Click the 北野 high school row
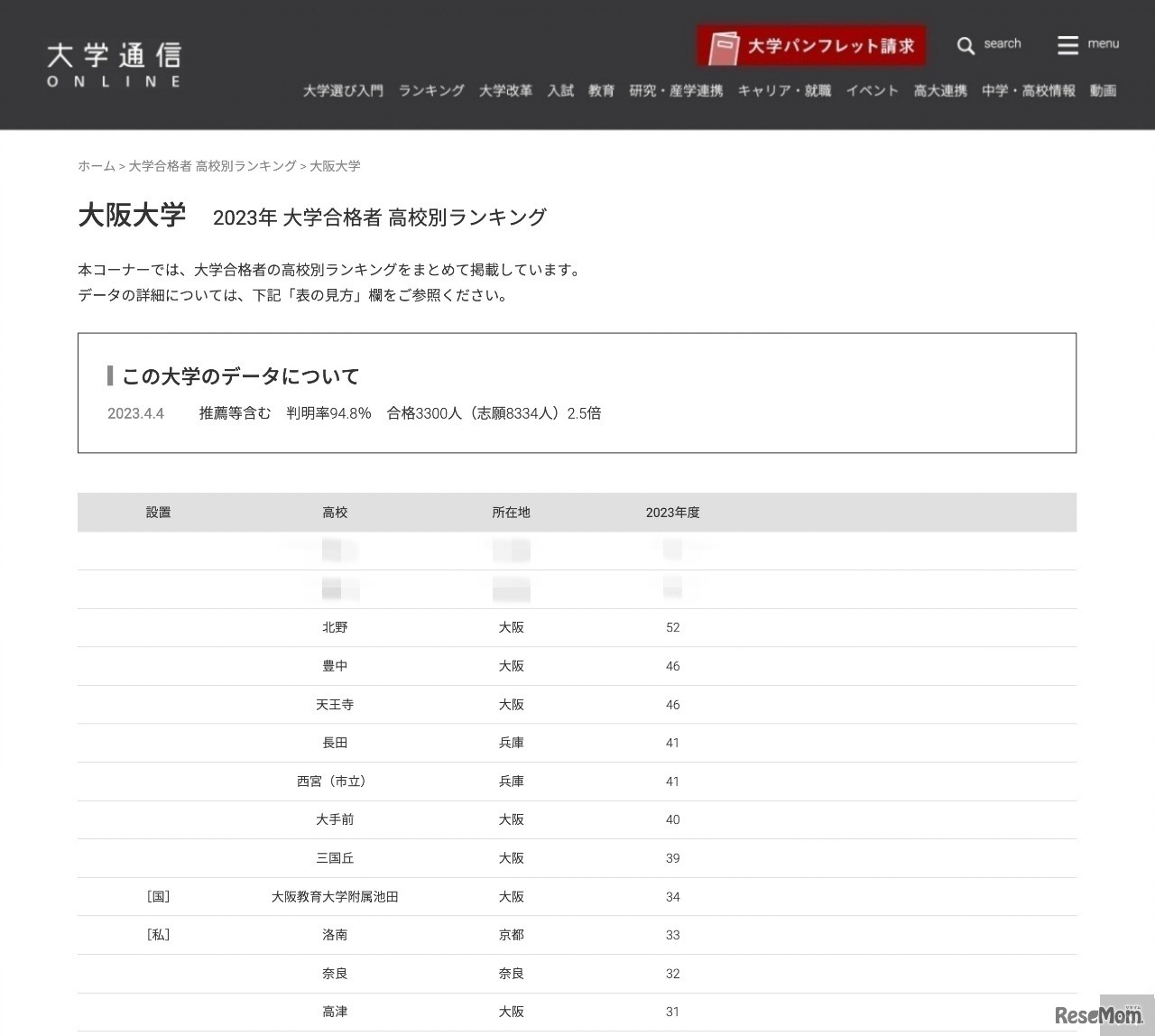Screen dimensions: 1155x1036 click(x=335, y=627)
